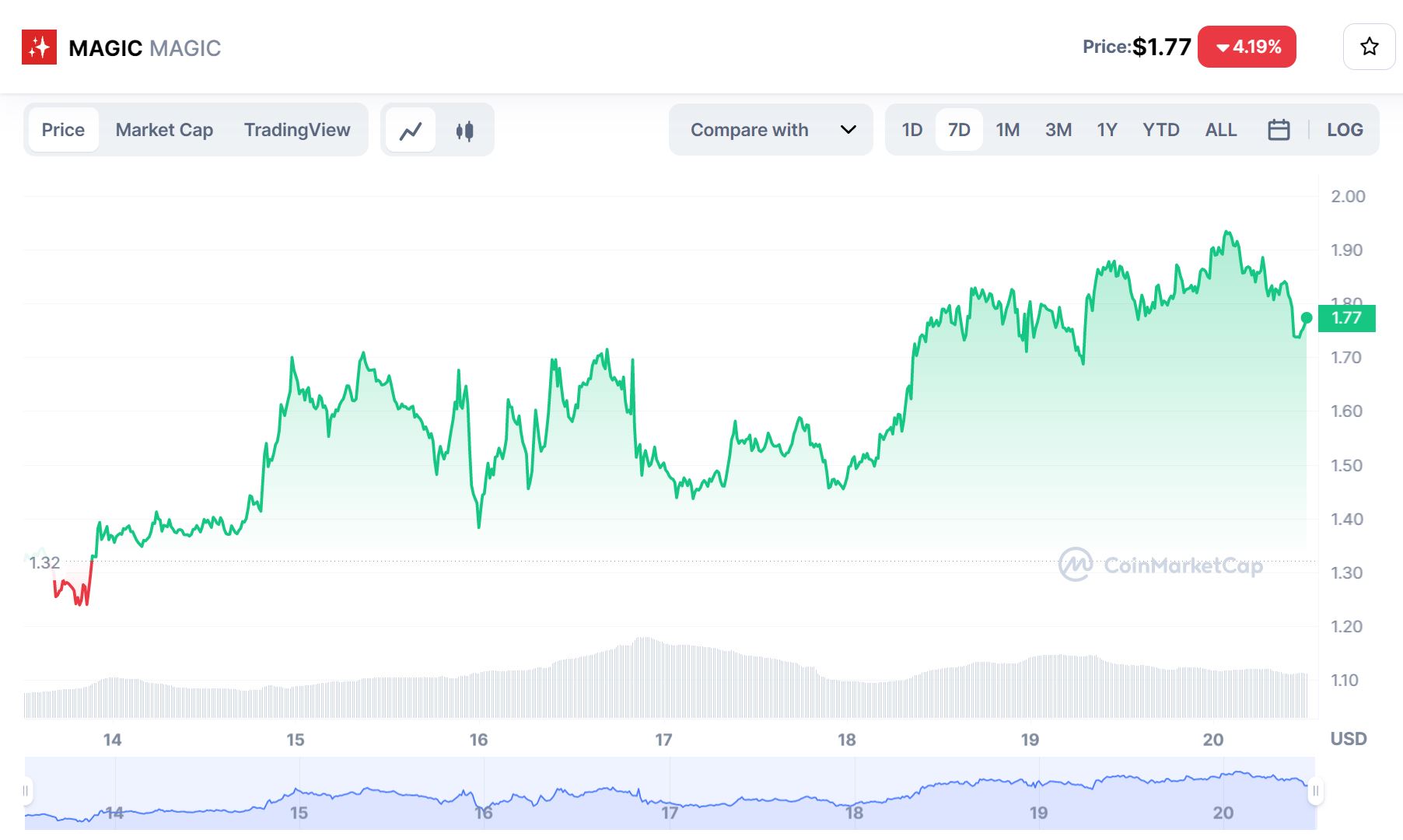Select the Price tab
Viewport: 1403px width, 840px height.
point(63,130)
